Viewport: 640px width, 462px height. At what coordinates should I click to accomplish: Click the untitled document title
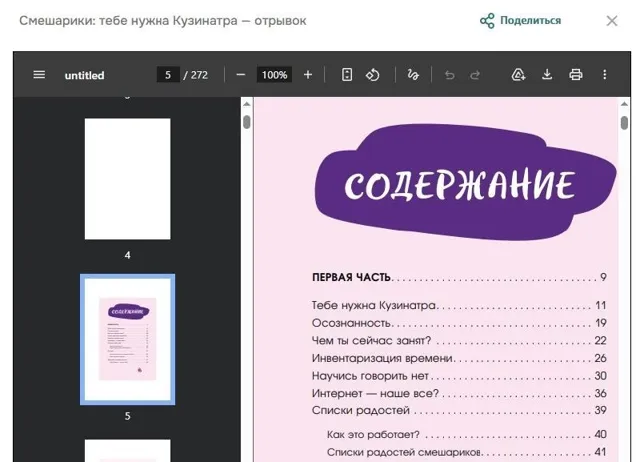click(x=84, y=75)
